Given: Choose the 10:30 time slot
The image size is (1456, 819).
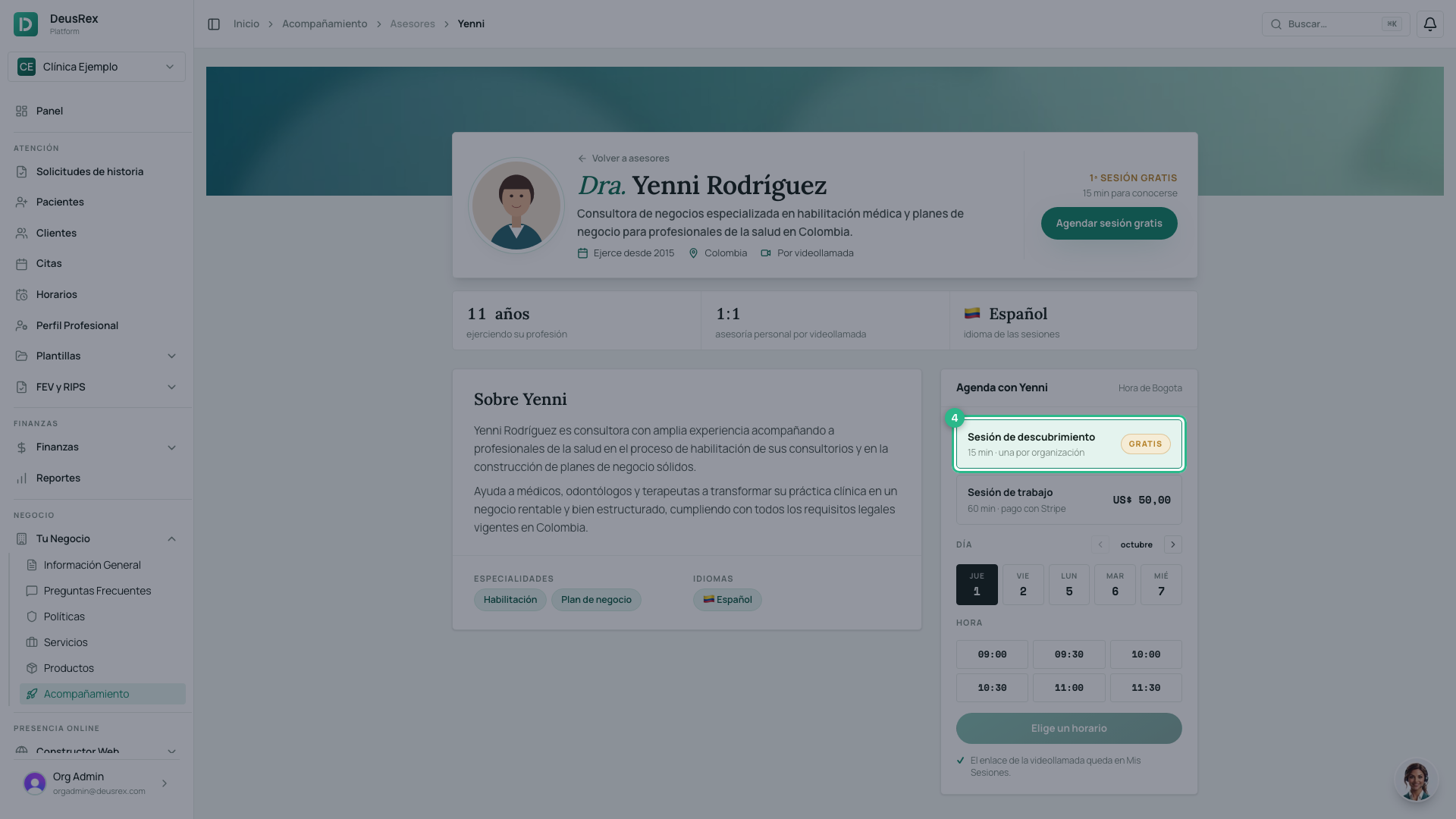Looking at the screenshot, I should [992, 688].
